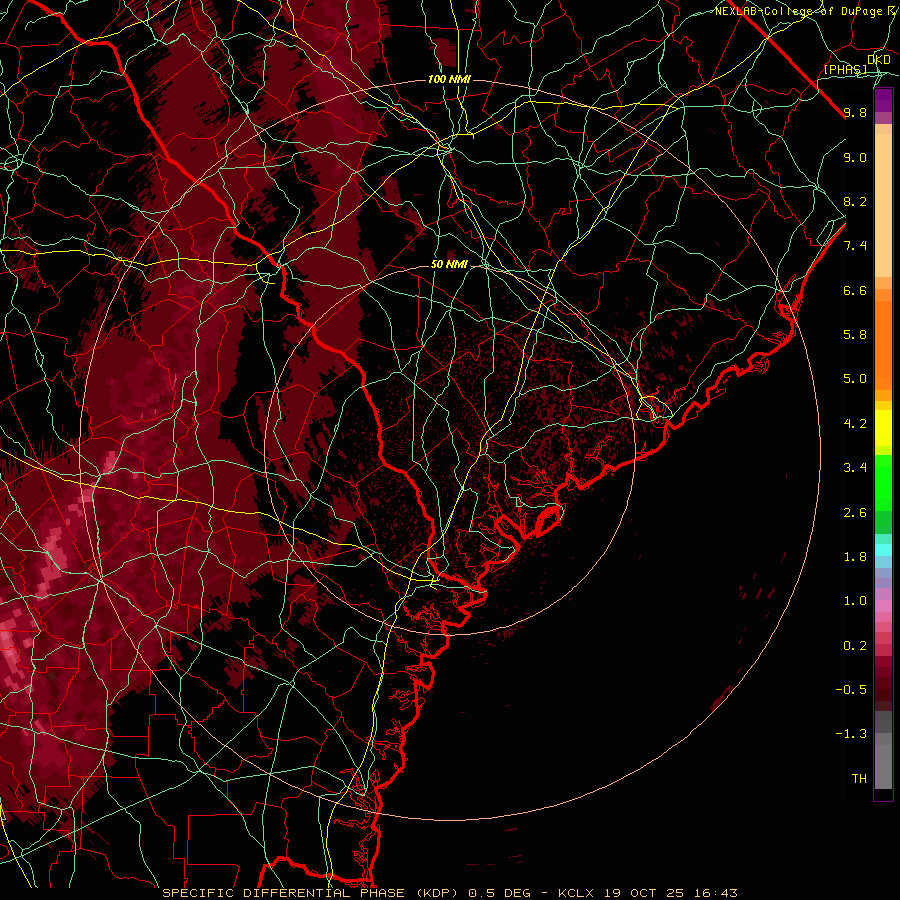Click the purple swatch atop the color scale
900x900 pixels.
tap(883, 100)
